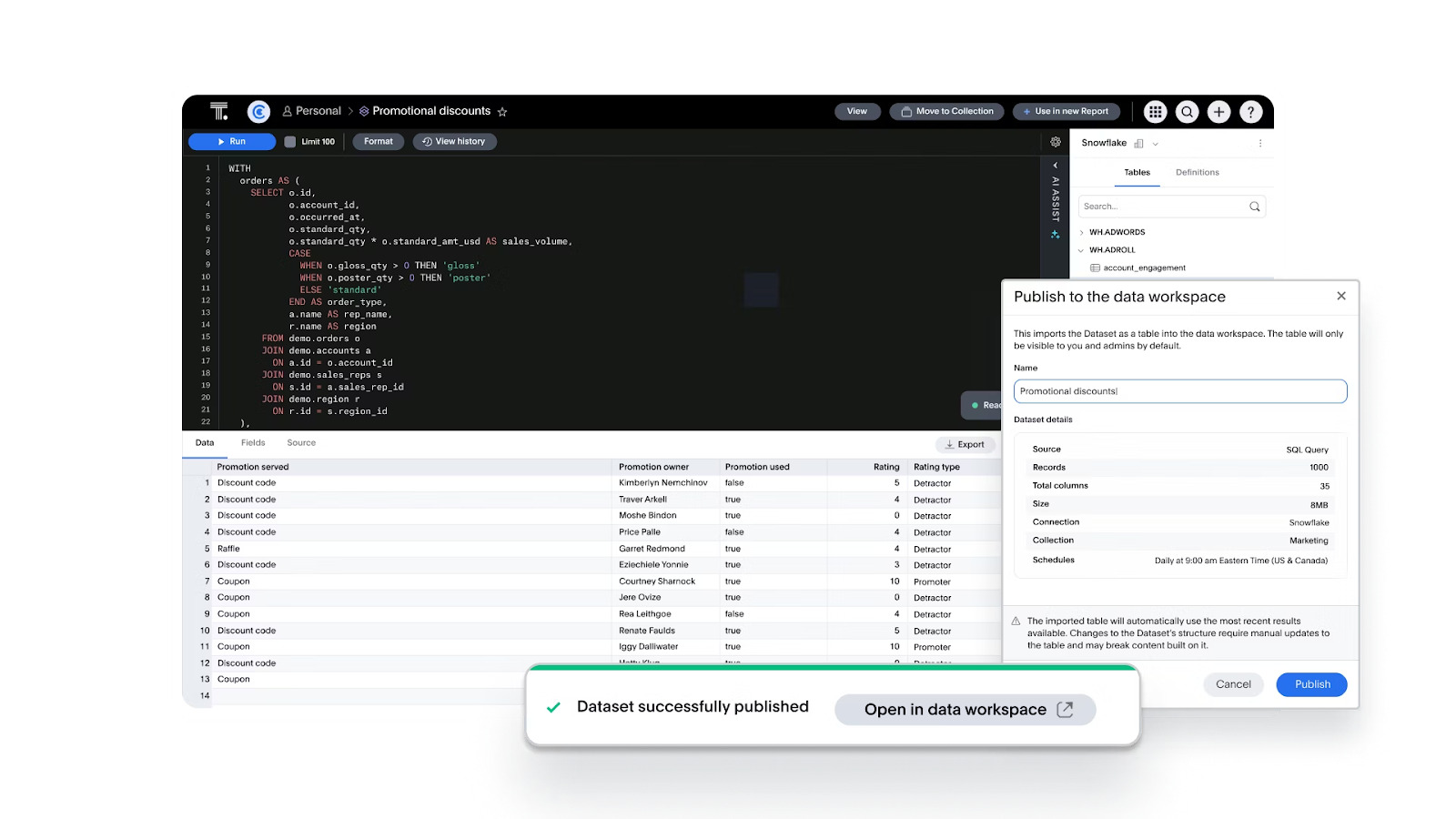Open the Snowflake panel kebab menu
The width and height of the screenshot is (1456, 819).
(x=1260, y=143)
